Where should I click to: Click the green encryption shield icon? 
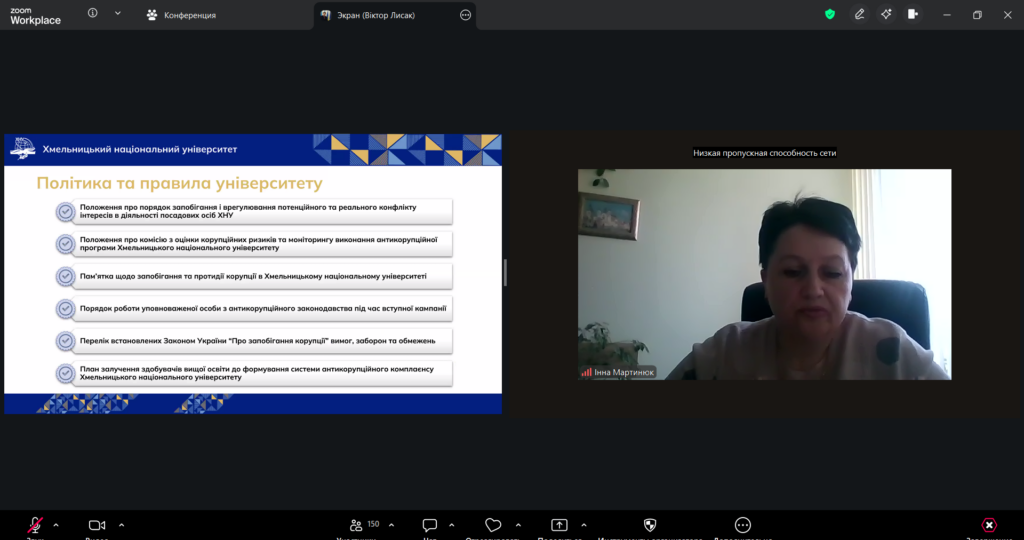[x=829, y=14]
